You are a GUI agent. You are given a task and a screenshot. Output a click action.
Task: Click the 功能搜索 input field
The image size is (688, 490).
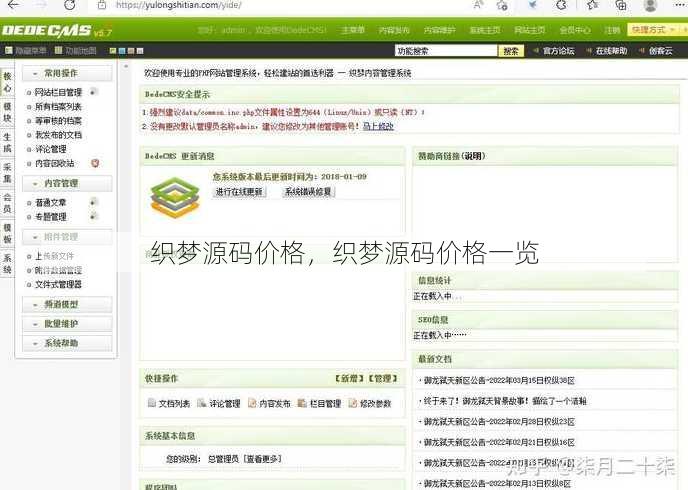(x=446, y=51)
